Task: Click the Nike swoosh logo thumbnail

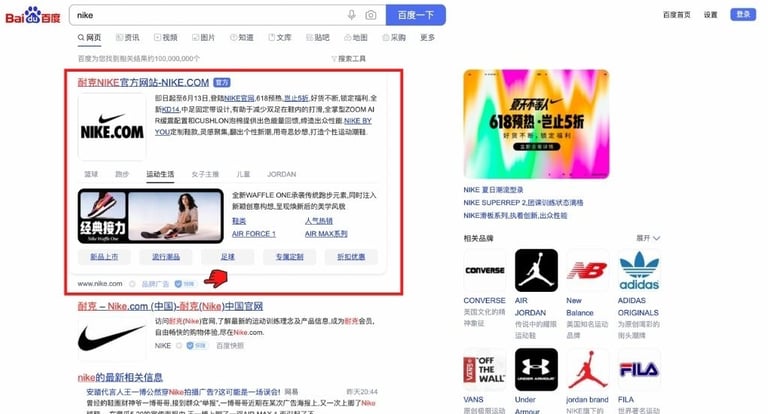Action: tap(111, 339)
